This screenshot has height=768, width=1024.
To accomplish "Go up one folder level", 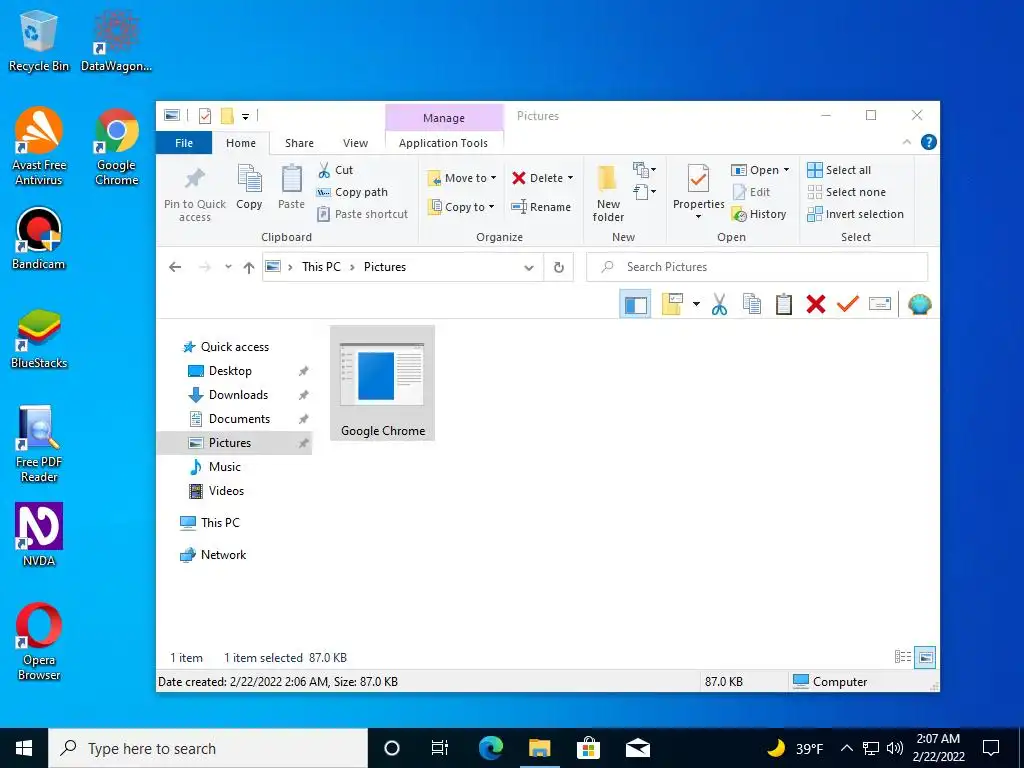I will [249, 267].
